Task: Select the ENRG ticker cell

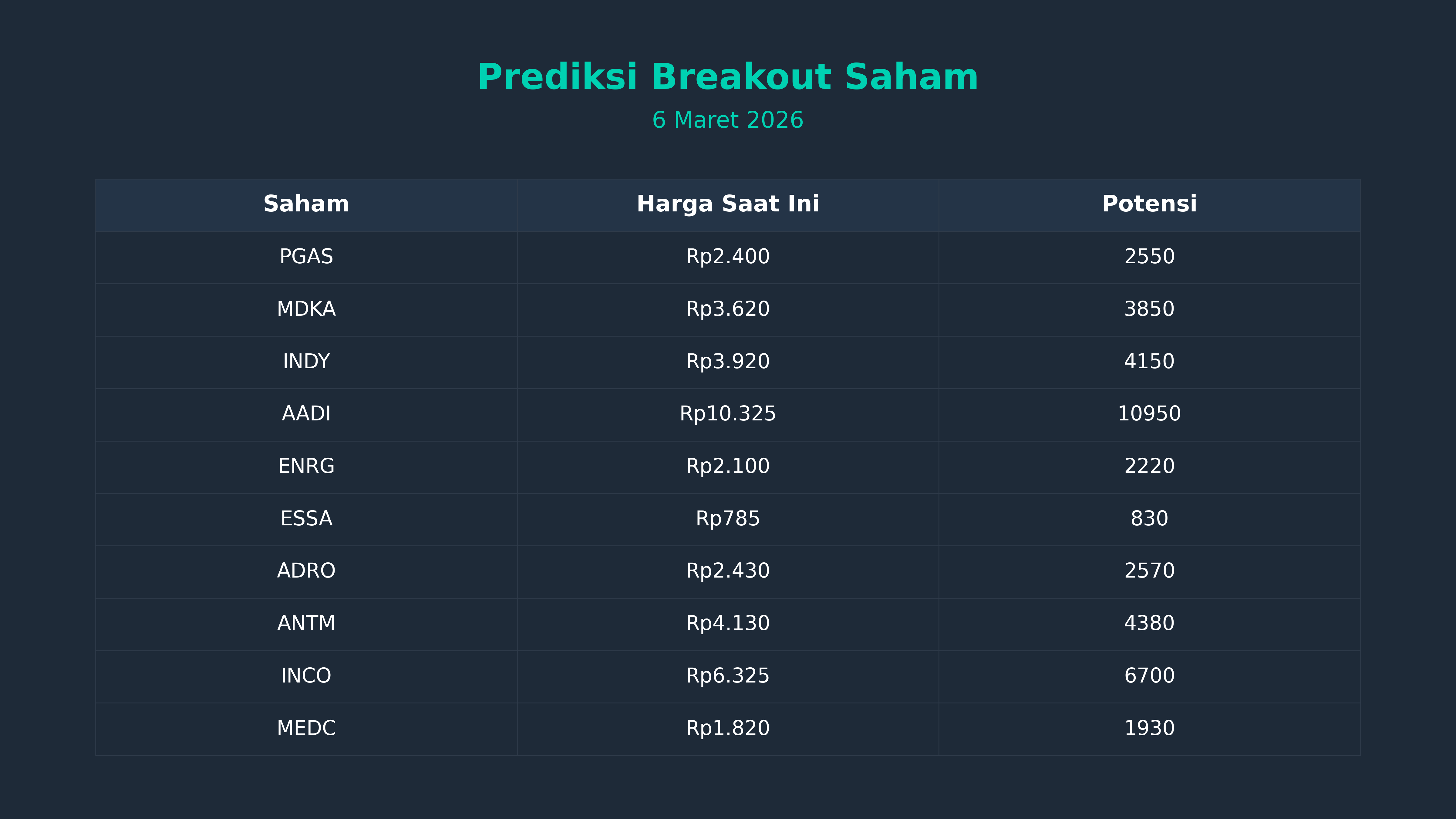Action: coord(306,466)
